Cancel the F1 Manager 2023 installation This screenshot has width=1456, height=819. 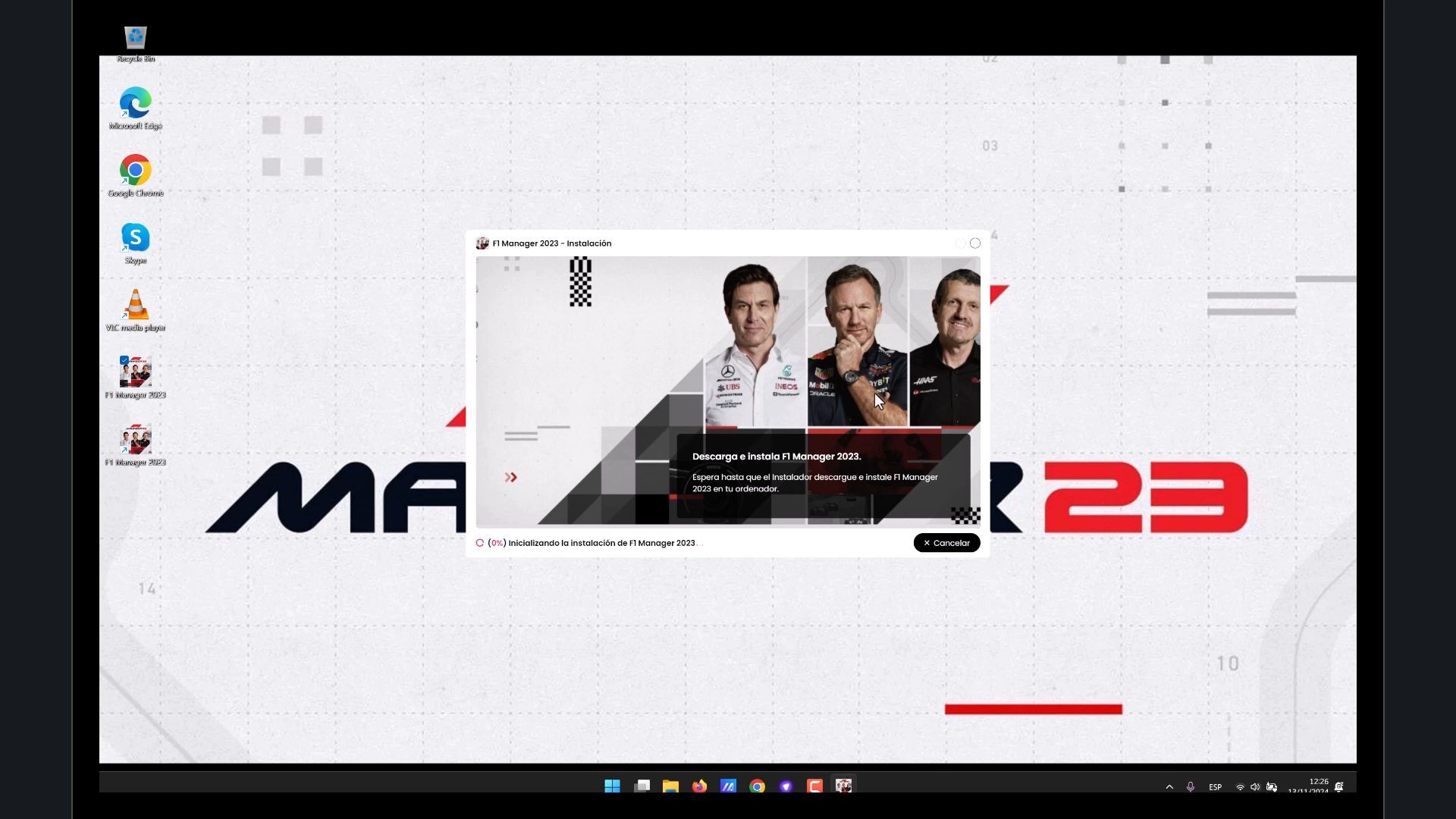[946, 543]
